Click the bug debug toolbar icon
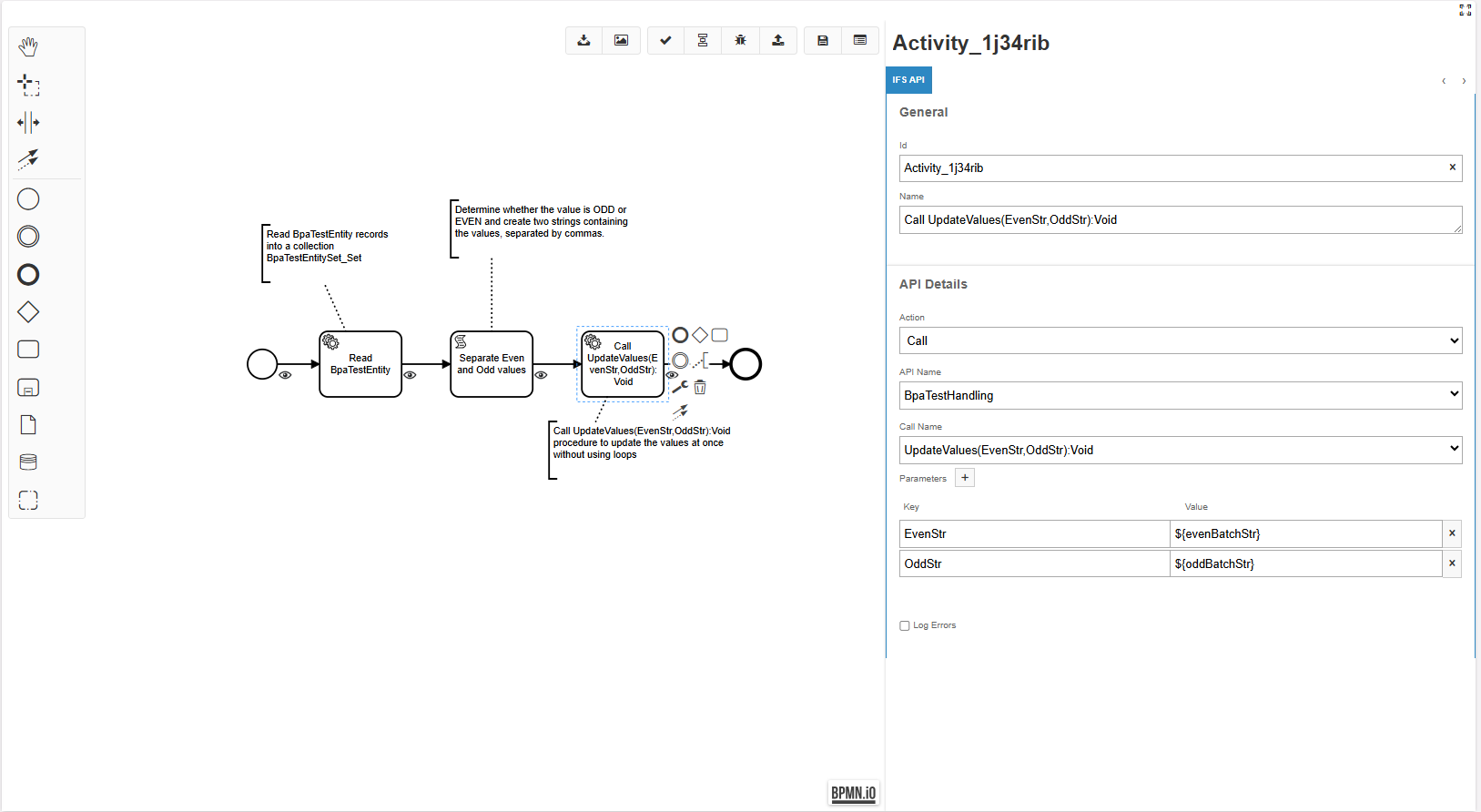 coord(741,40)
